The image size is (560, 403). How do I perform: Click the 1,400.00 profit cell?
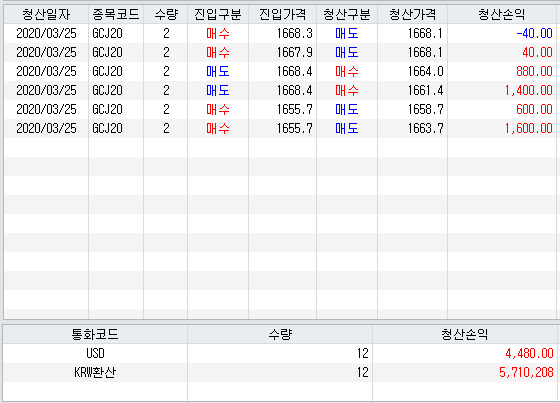[x=502, y=90]
